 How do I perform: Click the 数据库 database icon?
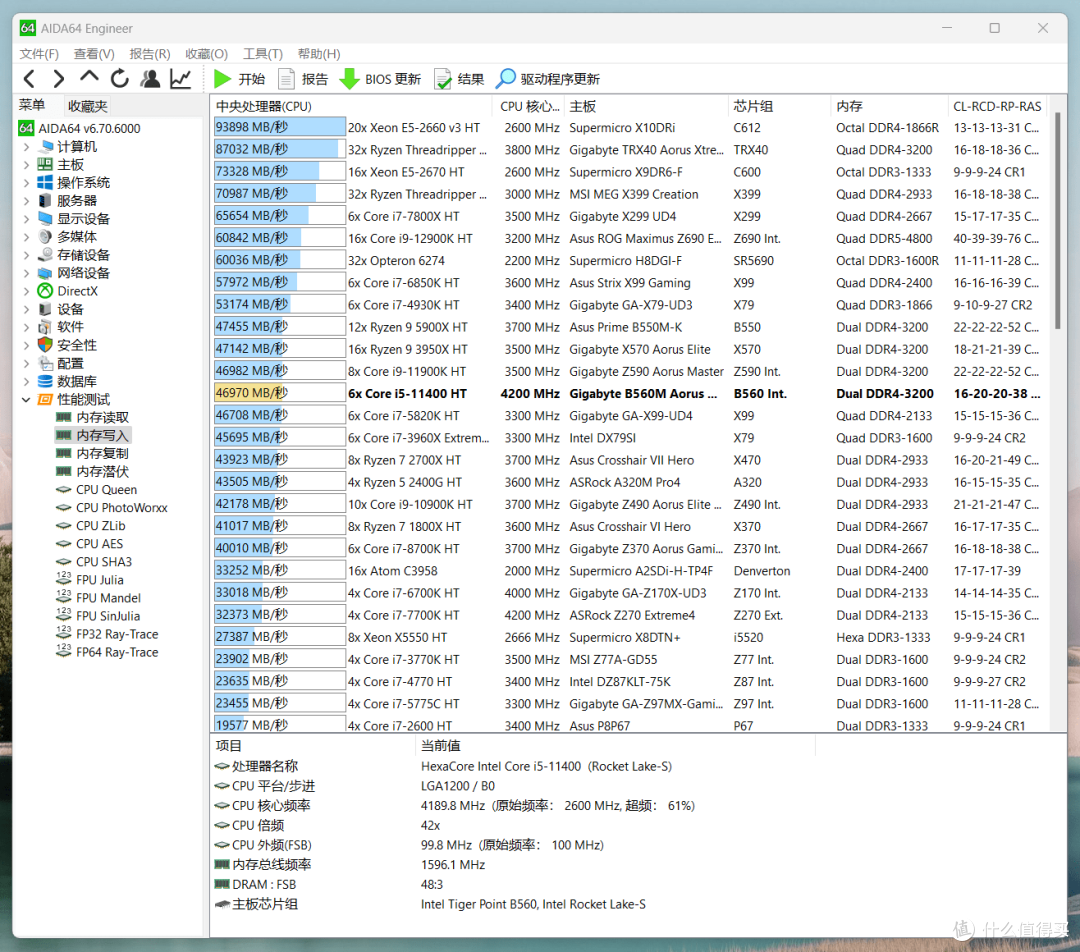pyautogui.click(x=45, y=381)
